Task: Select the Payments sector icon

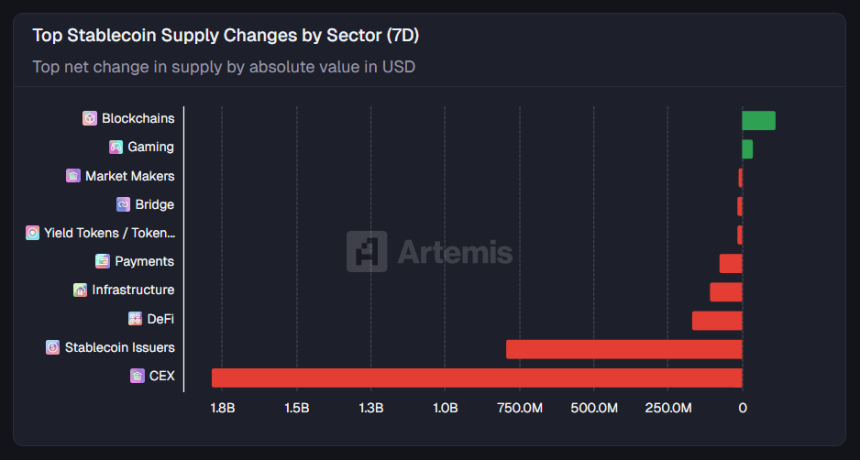Action: click(x=102, y=262)
